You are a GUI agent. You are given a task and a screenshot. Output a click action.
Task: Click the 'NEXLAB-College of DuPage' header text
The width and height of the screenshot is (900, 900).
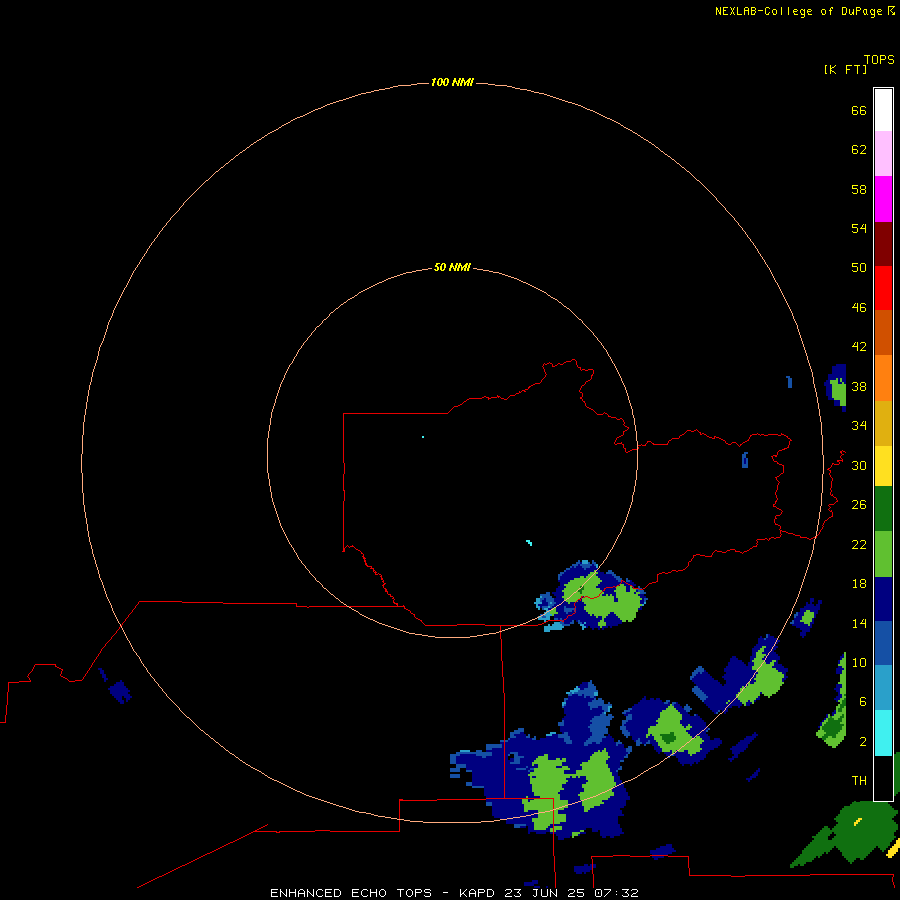tap(800, 11)
